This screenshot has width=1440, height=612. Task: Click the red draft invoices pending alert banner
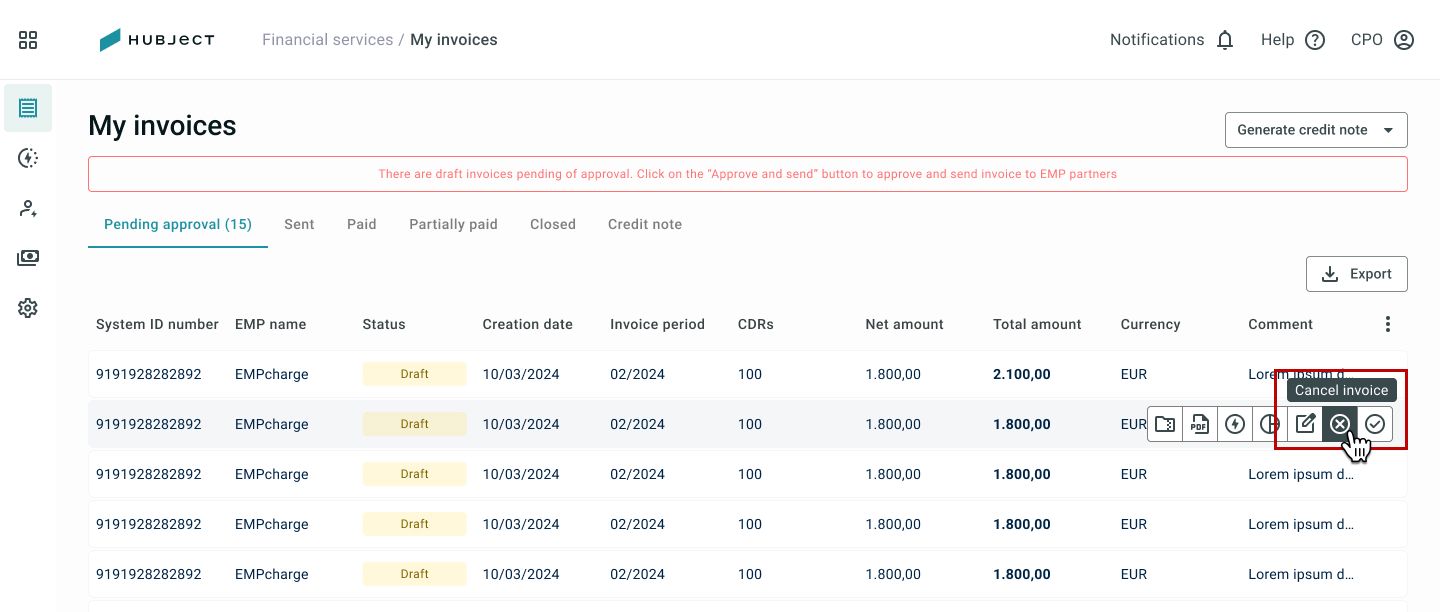tap(748, 174)
